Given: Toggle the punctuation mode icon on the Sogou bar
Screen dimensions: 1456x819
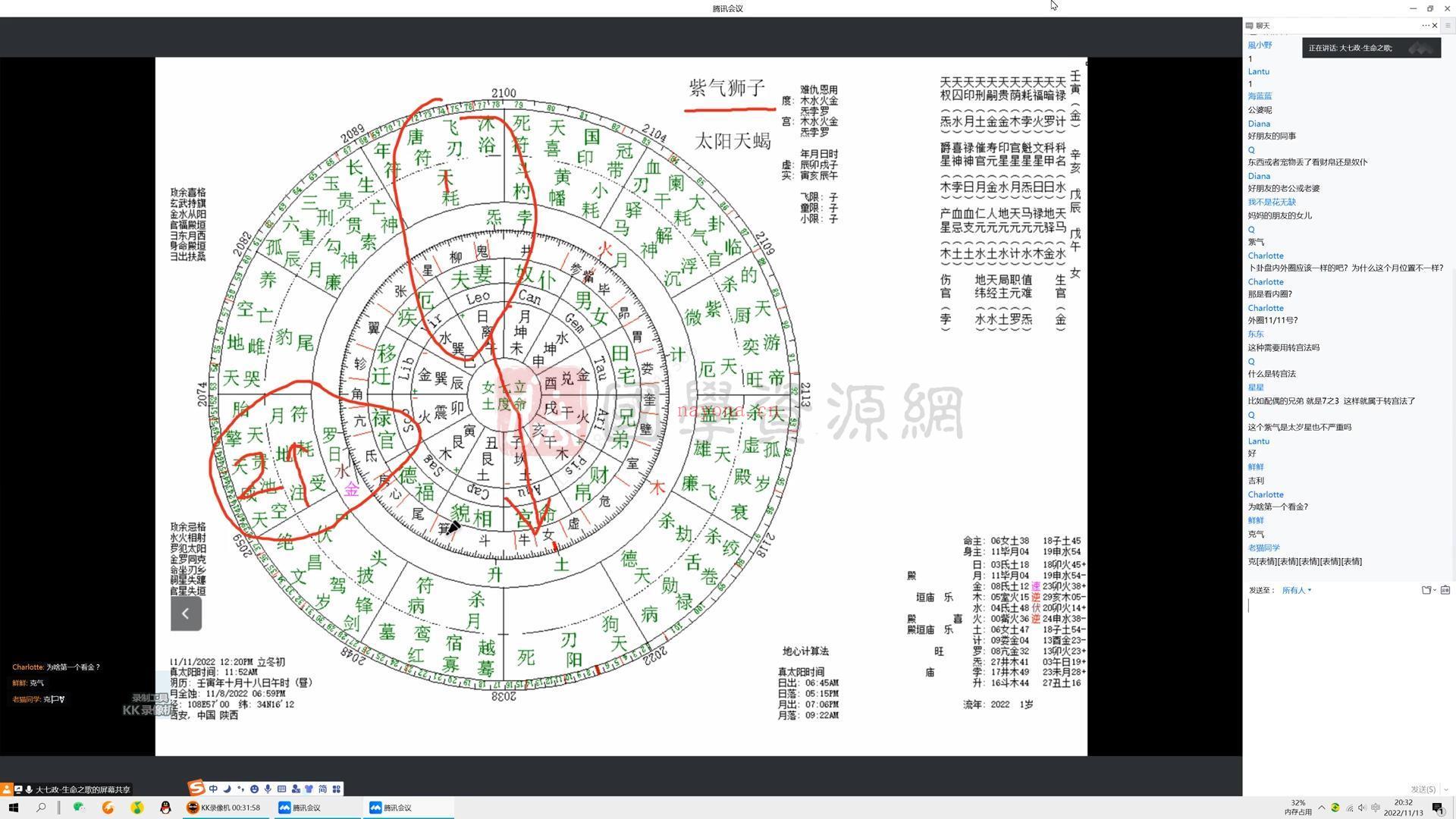Looking at the screenshot, I should click(240, 789).
